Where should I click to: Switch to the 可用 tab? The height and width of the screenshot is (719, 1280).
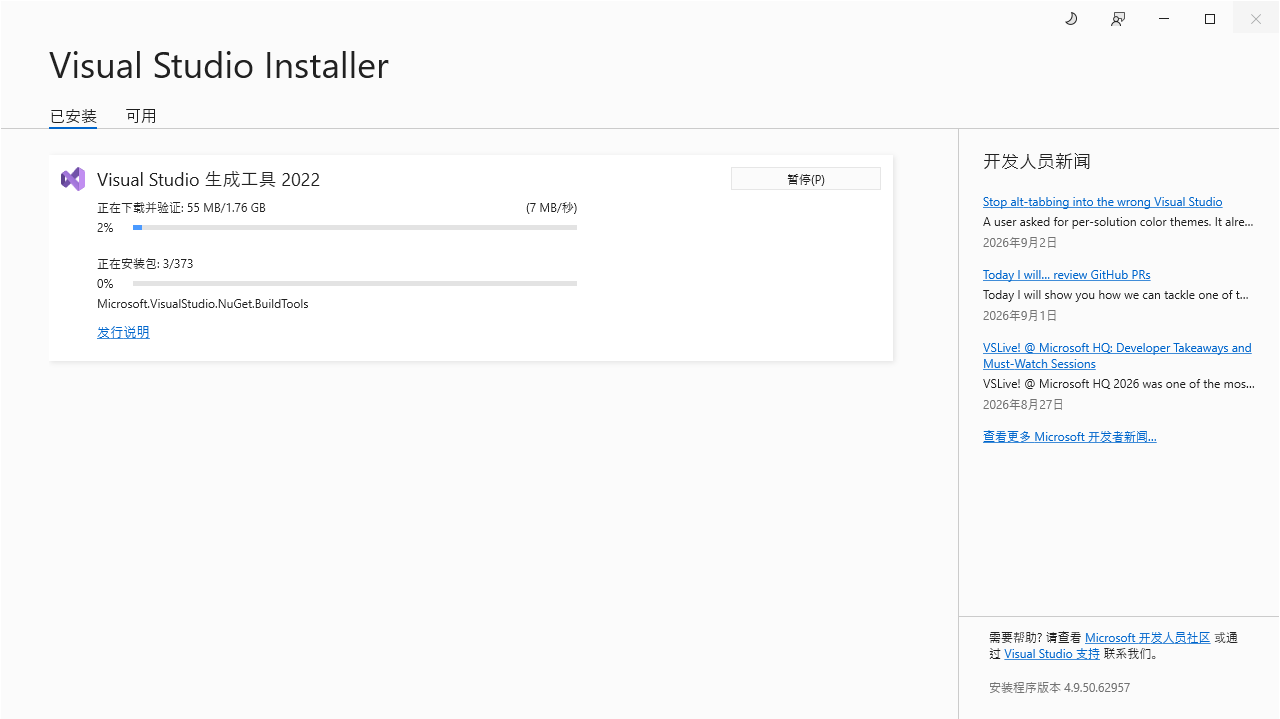141,116
